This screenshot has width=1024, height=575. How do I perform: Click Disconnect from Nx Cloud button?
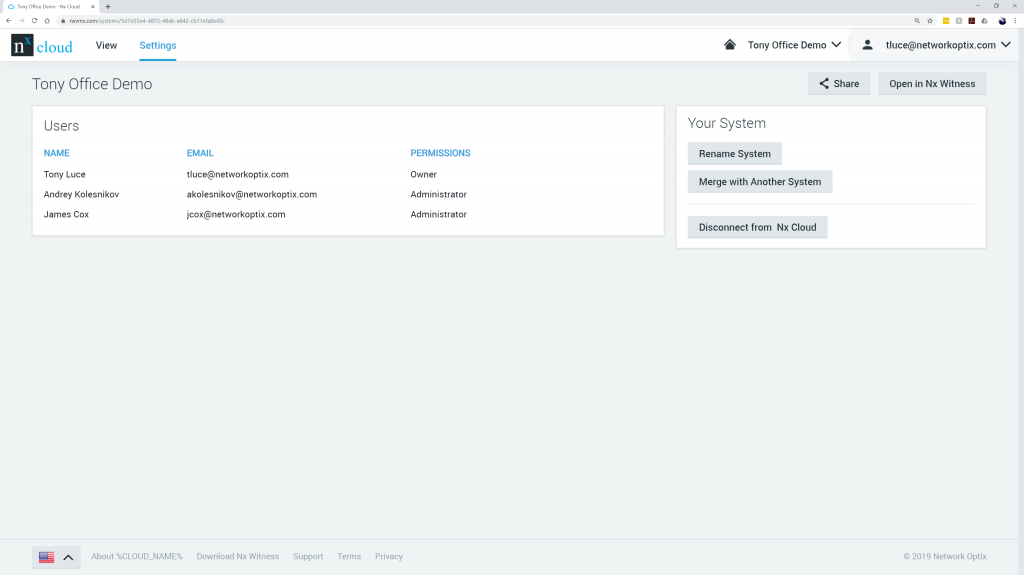[x=758, y=227]
